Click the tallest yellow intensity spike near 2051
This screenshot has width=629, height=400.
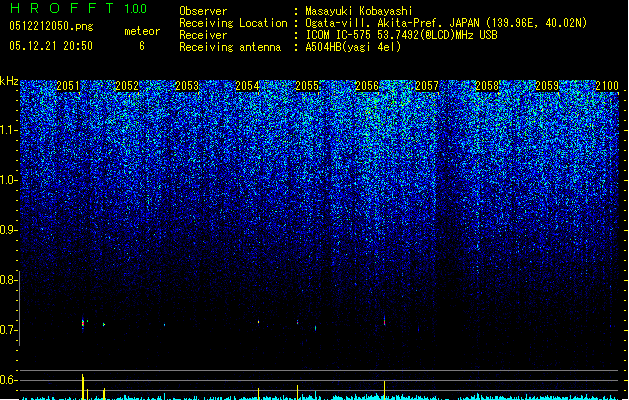click(x=83, y=386)
